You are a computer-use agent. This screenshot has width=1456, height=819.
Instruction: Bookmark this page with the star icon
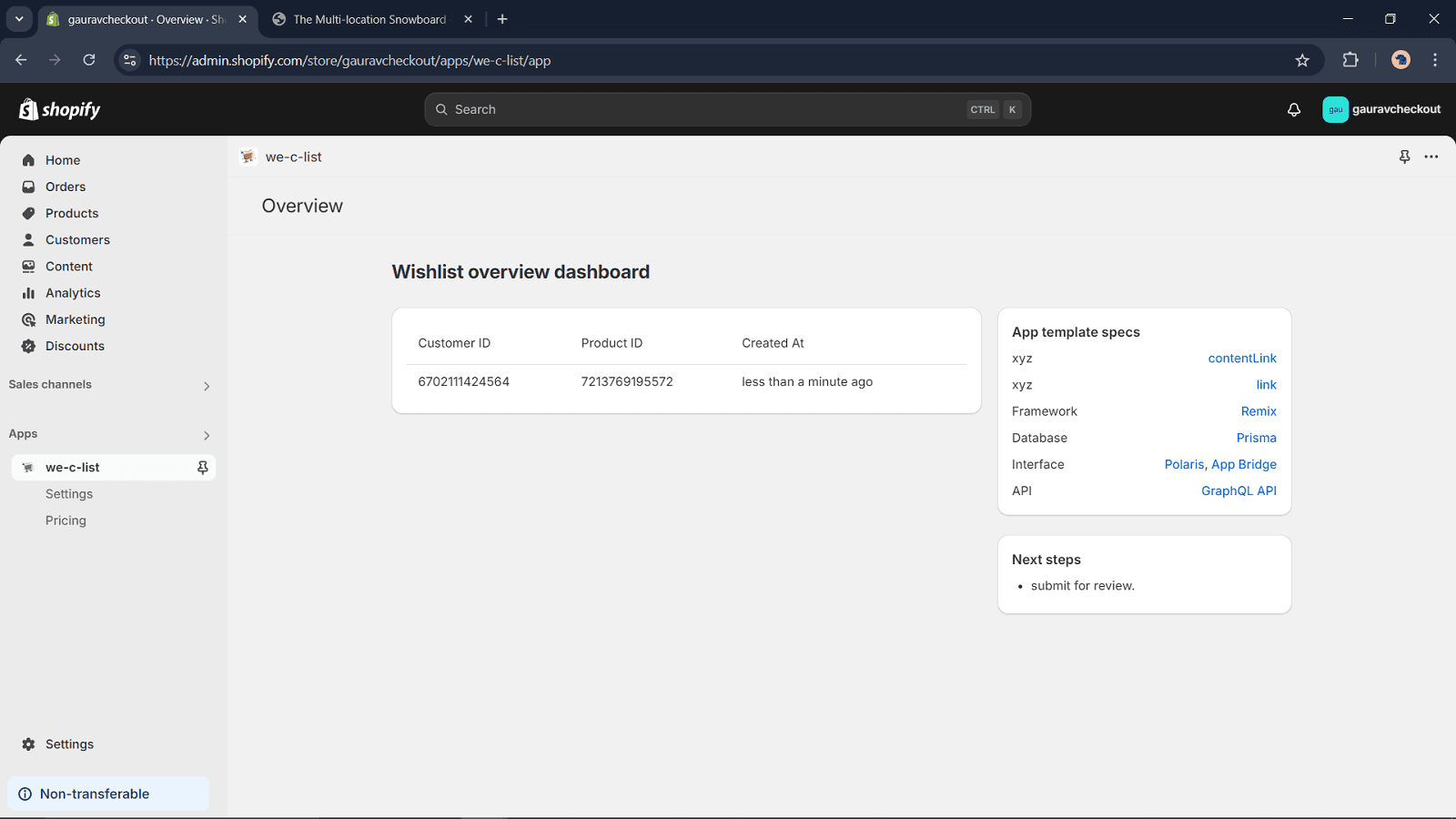[x=1302, y=60]
